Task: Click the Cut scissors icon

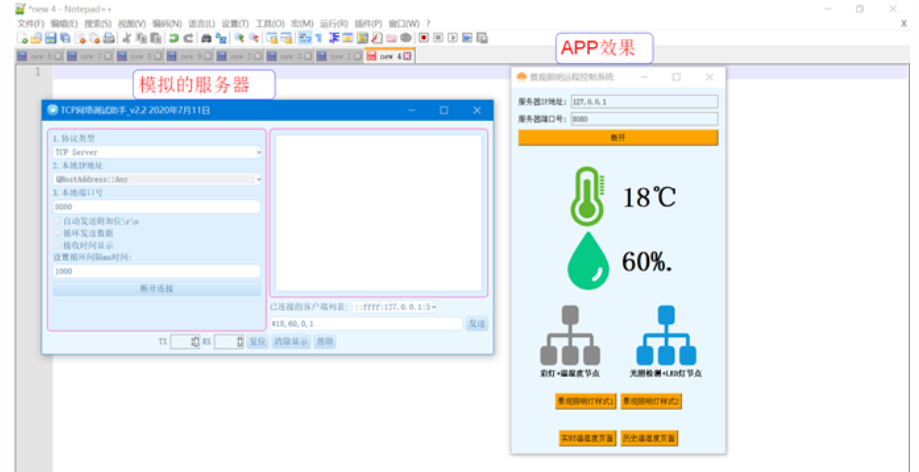Action: pyautogui.click(x=127, y=38)
